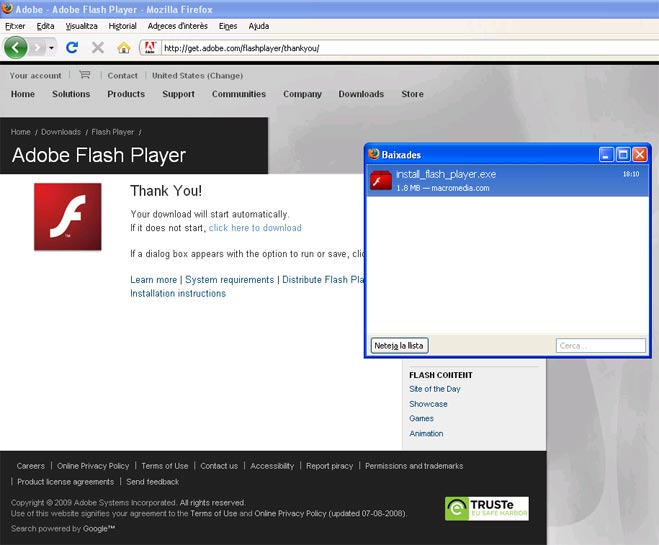Viewport: 659px width, 545px height.
Task: Click the Forward navigation arrow
Action: [x=38, y=47]
